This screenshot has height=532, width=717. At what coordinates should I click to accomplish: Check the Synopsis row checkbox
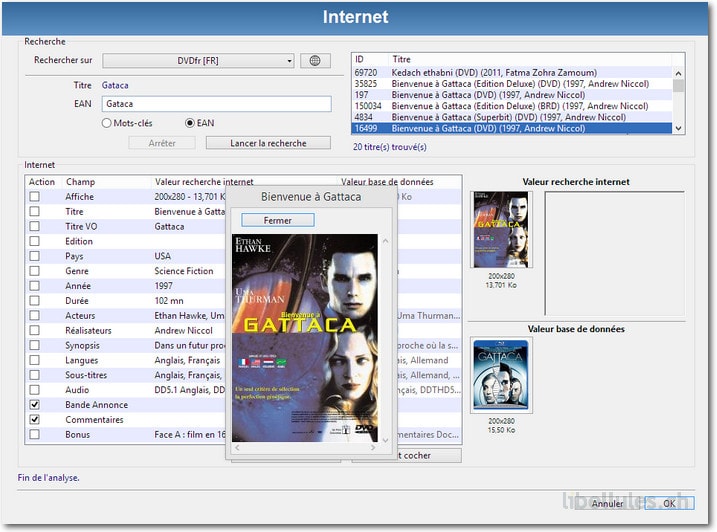click(x=34, y=345)
